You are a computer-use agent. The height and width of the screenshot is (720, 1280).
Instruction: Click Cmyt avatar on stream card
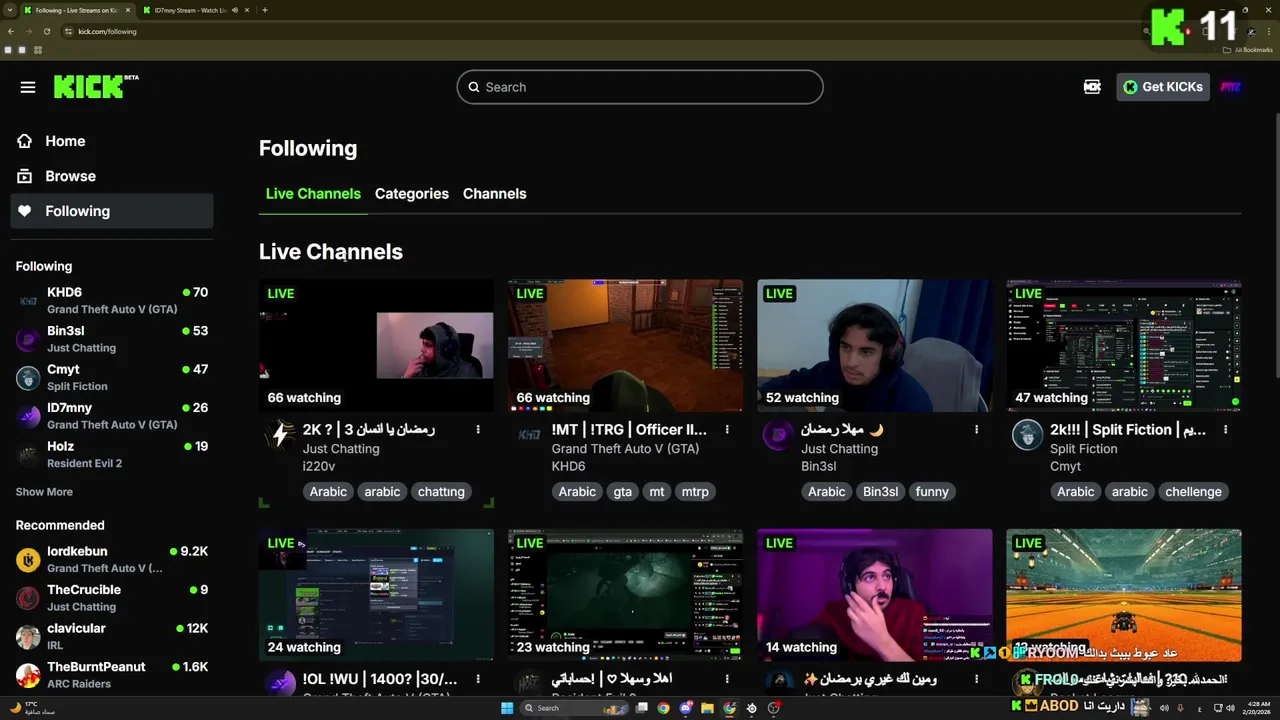click(1027, 435)
